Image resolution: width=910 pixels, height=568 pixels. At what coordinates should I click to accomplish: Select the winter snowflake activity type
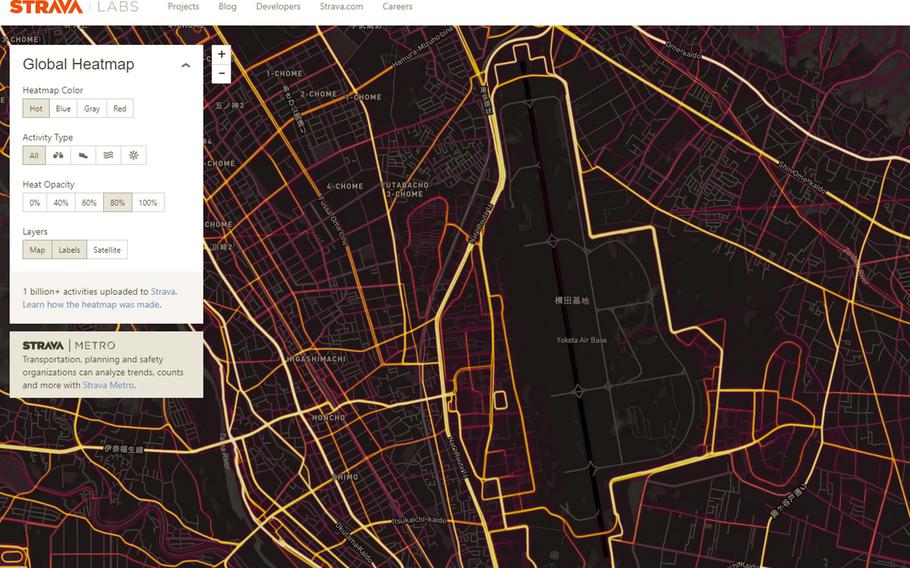(133, 155)
